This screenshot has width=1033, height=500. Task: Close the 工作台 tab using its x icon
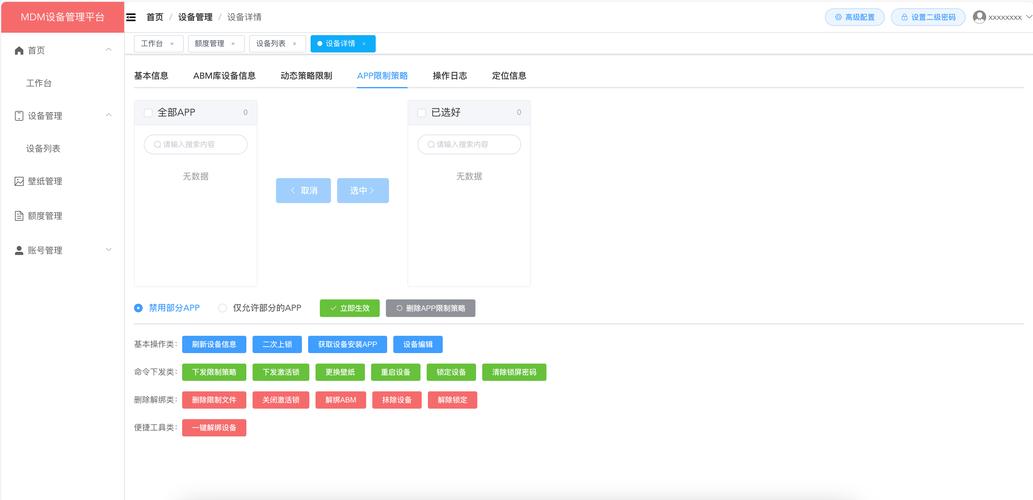171,44
